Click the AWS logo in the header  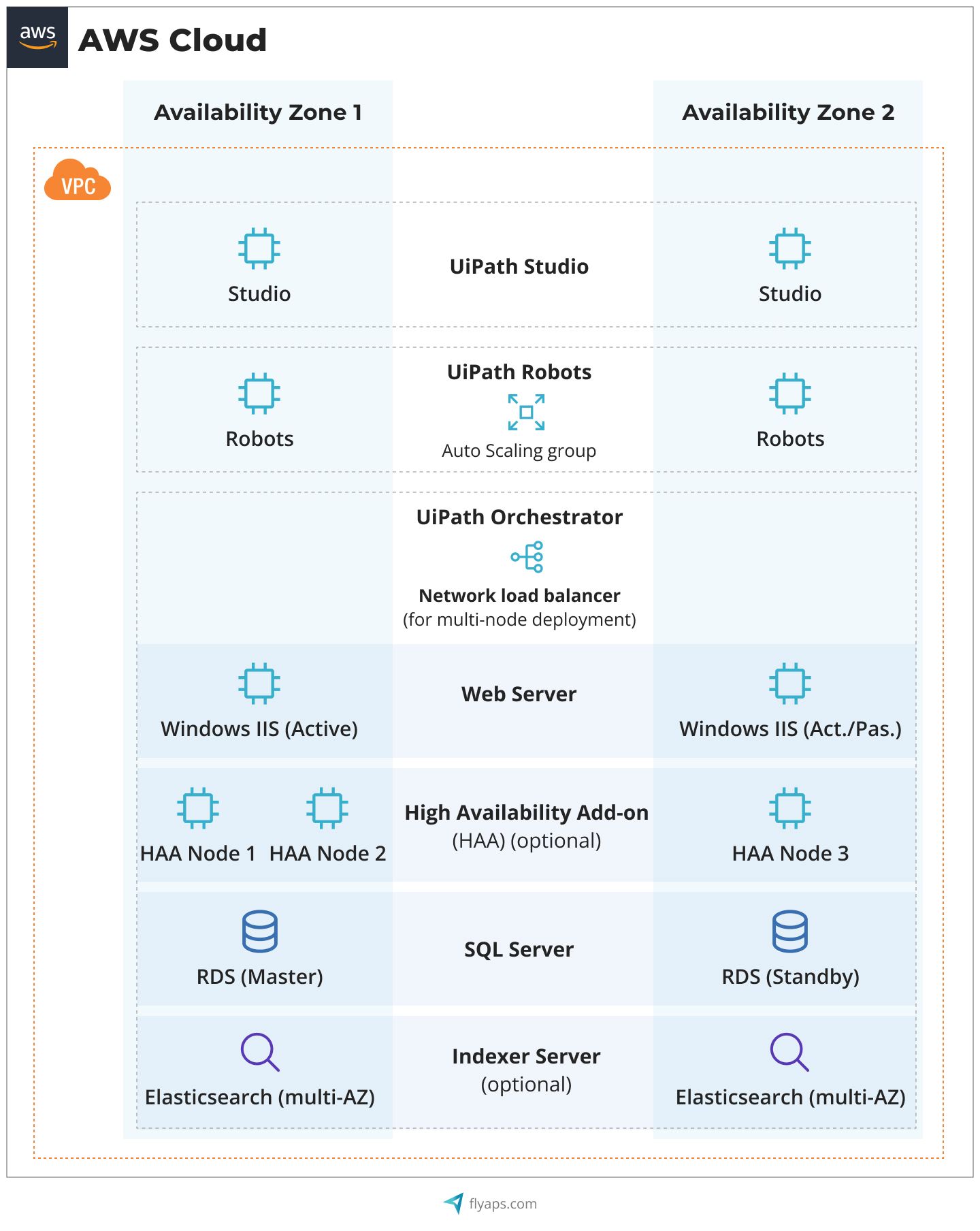(x=37, y=37)
